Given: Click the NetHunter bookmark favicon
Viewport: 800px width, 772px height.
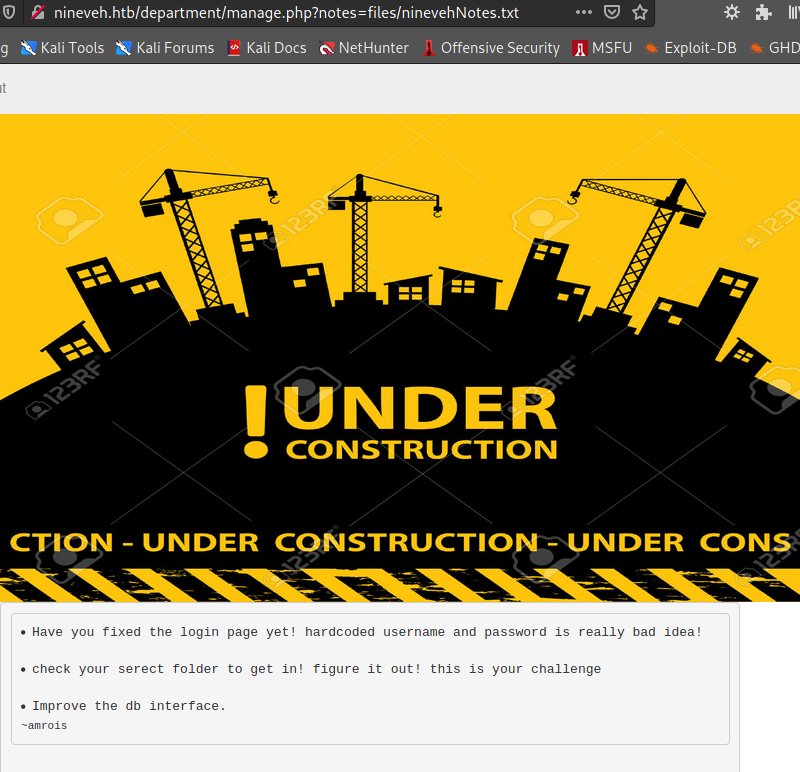Looking at the screenshot, I should coord(327,48).
